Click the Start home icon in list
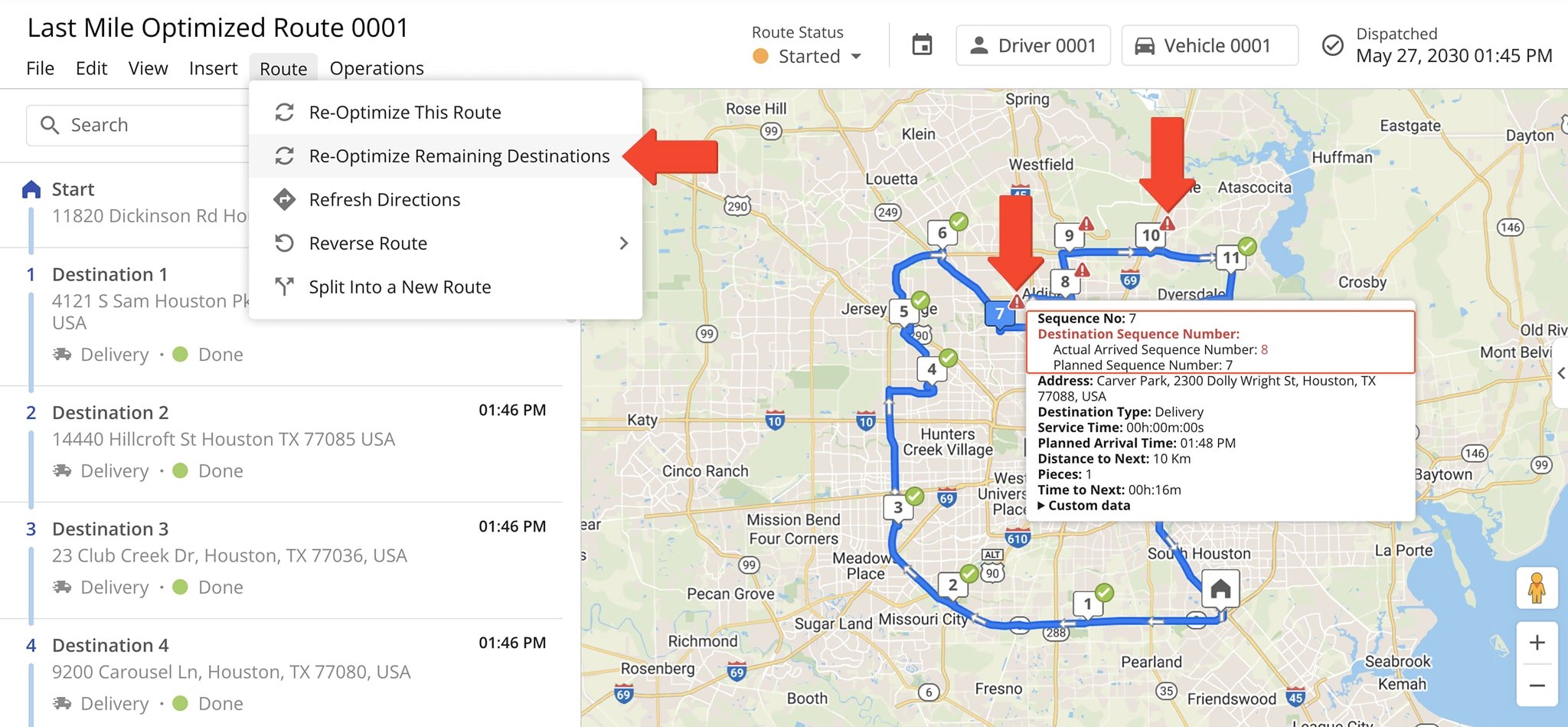Image resolution: width=1568 pixels, height=727 pixels. click(x=31, y=189)
